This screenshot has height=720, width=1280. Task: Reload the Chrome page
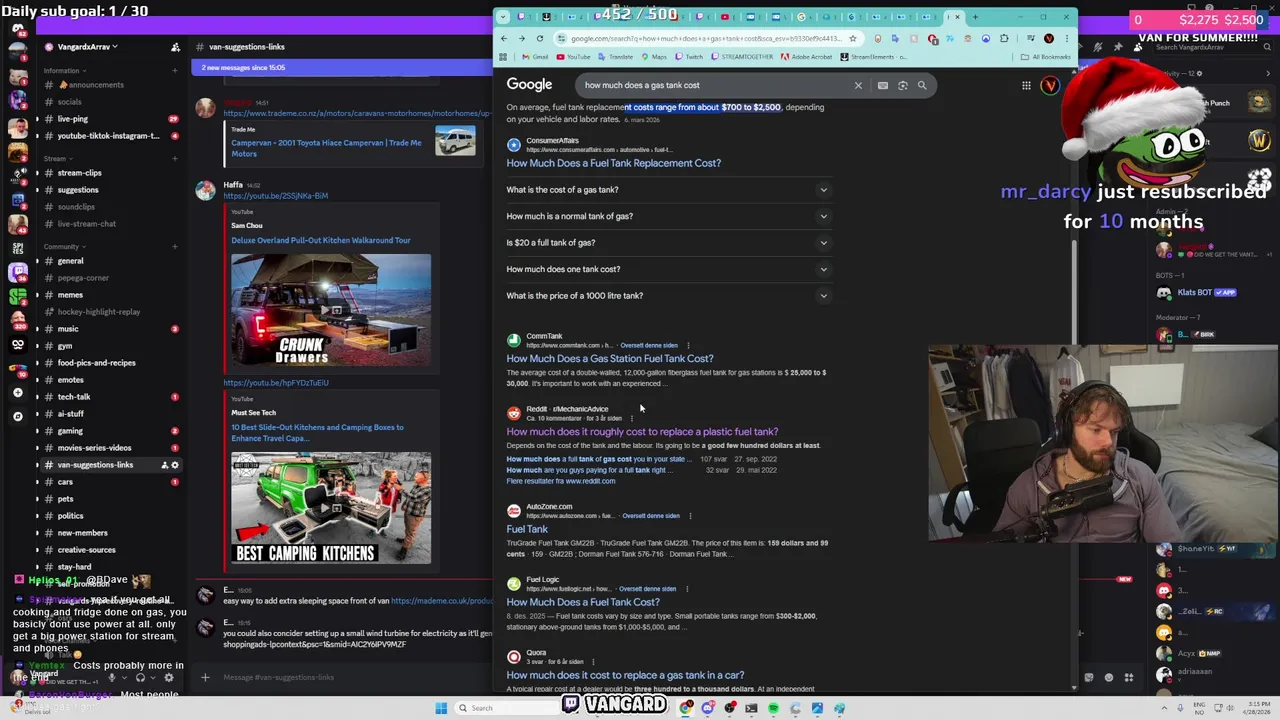pyautogui.click(x=540, y=38)
